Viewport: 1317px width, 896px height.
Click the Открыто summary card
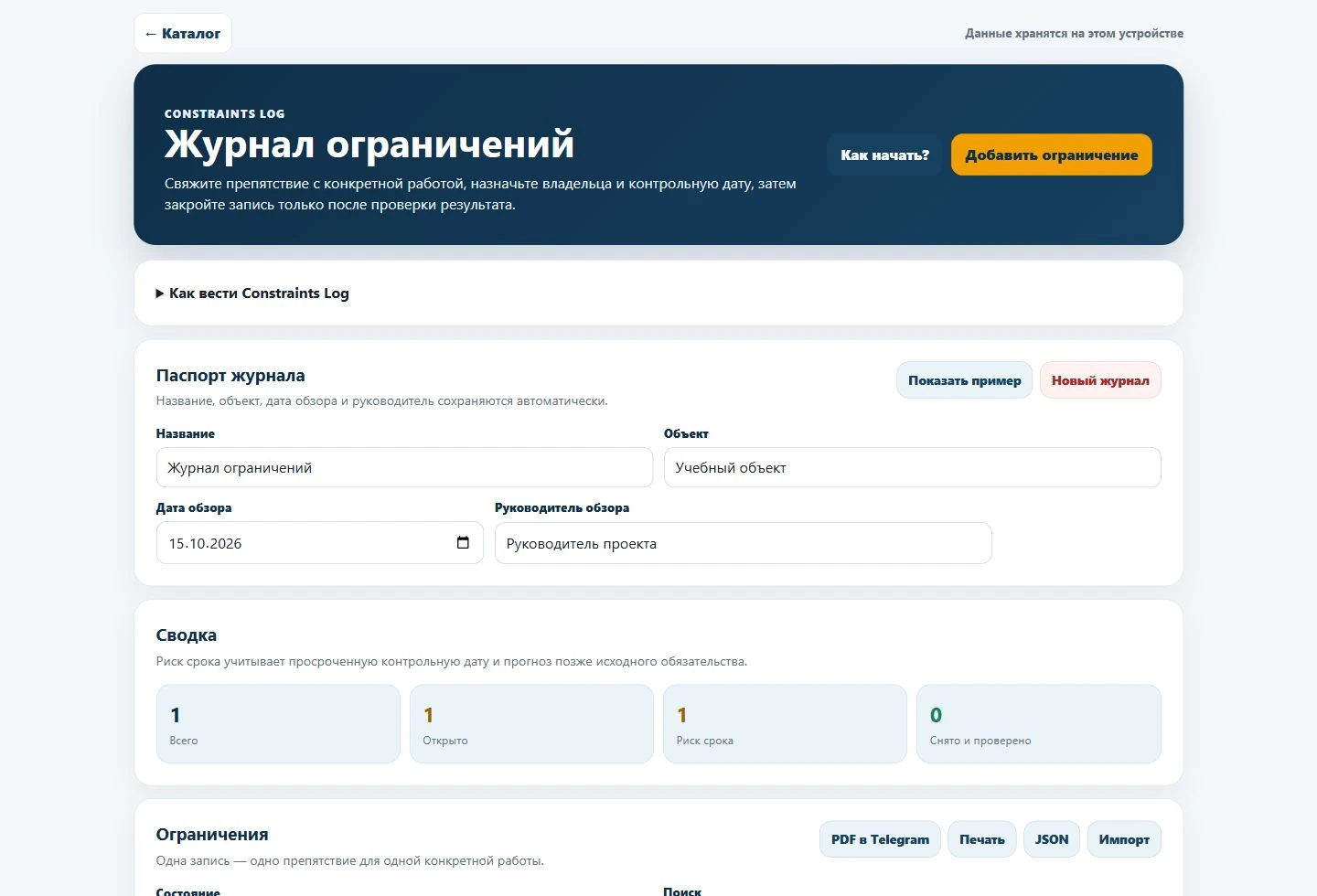[x=531, y=724]
